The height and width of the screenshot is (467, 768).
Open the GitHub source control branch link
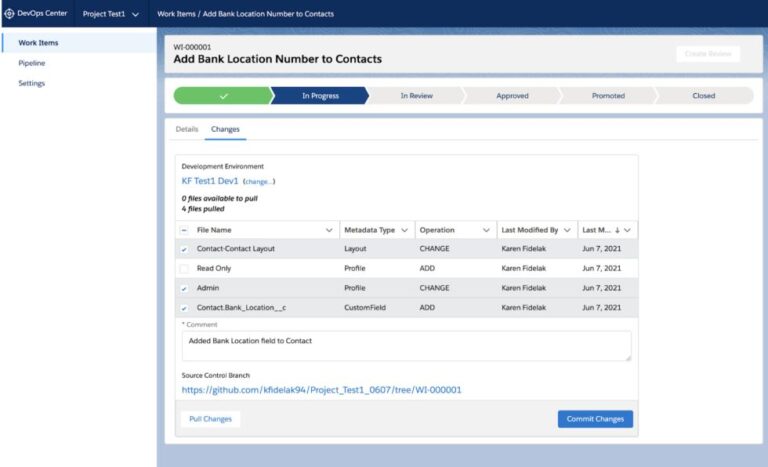click(x=321, y=390)
